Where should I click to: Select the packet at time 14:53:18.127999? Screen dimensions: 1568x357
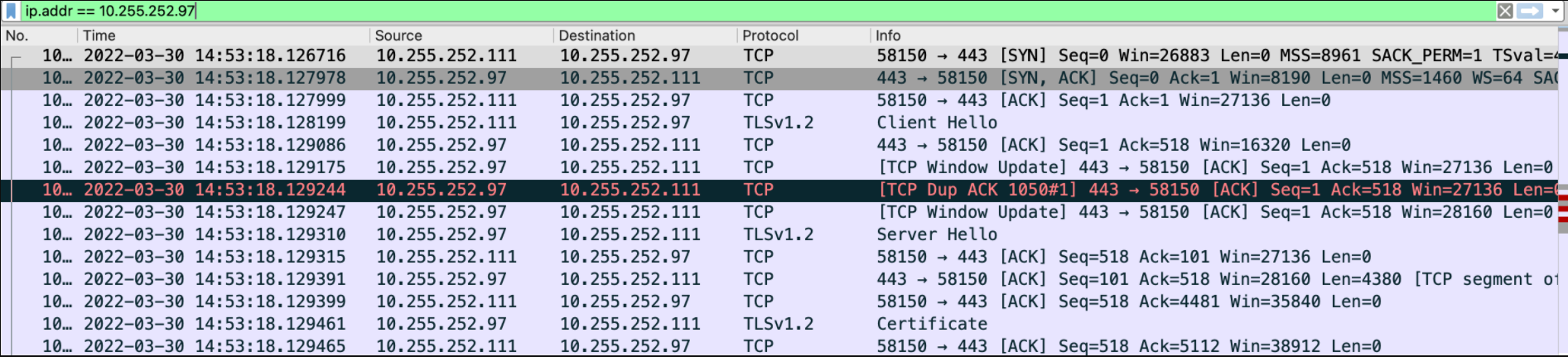(x=779, y=100)
